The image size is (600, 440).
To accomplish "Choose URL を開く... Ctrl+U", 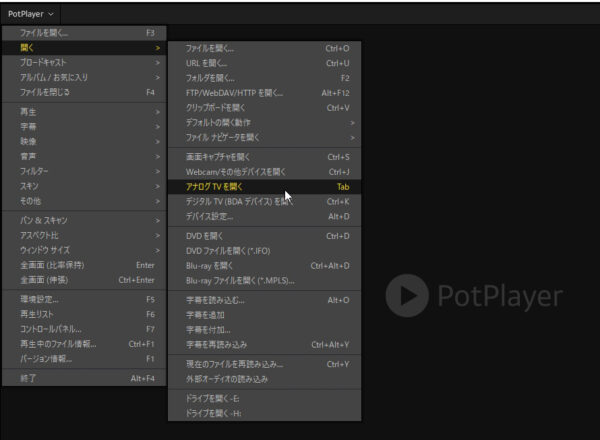I will point(264,63).
